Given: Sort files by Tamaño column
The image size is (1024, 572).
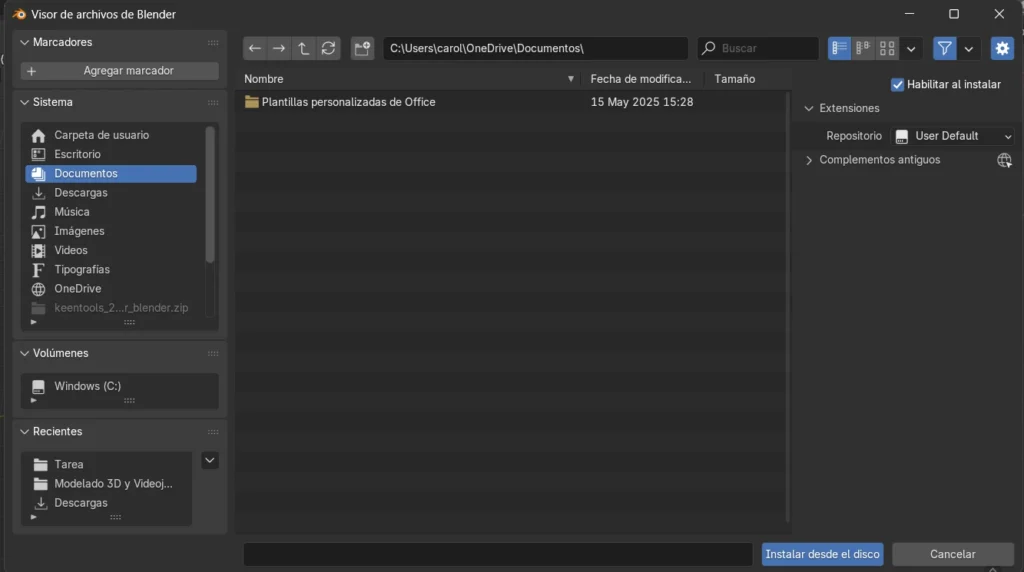Looking at the screenshot, I should (748, 79).
